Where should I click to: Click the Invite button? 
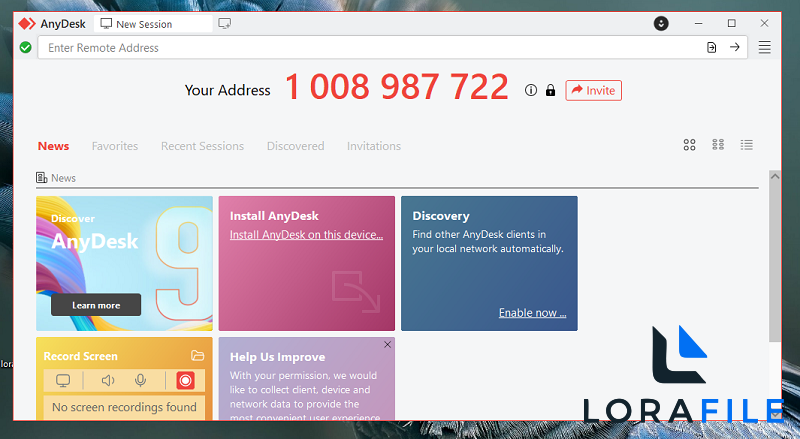point(593,90)
